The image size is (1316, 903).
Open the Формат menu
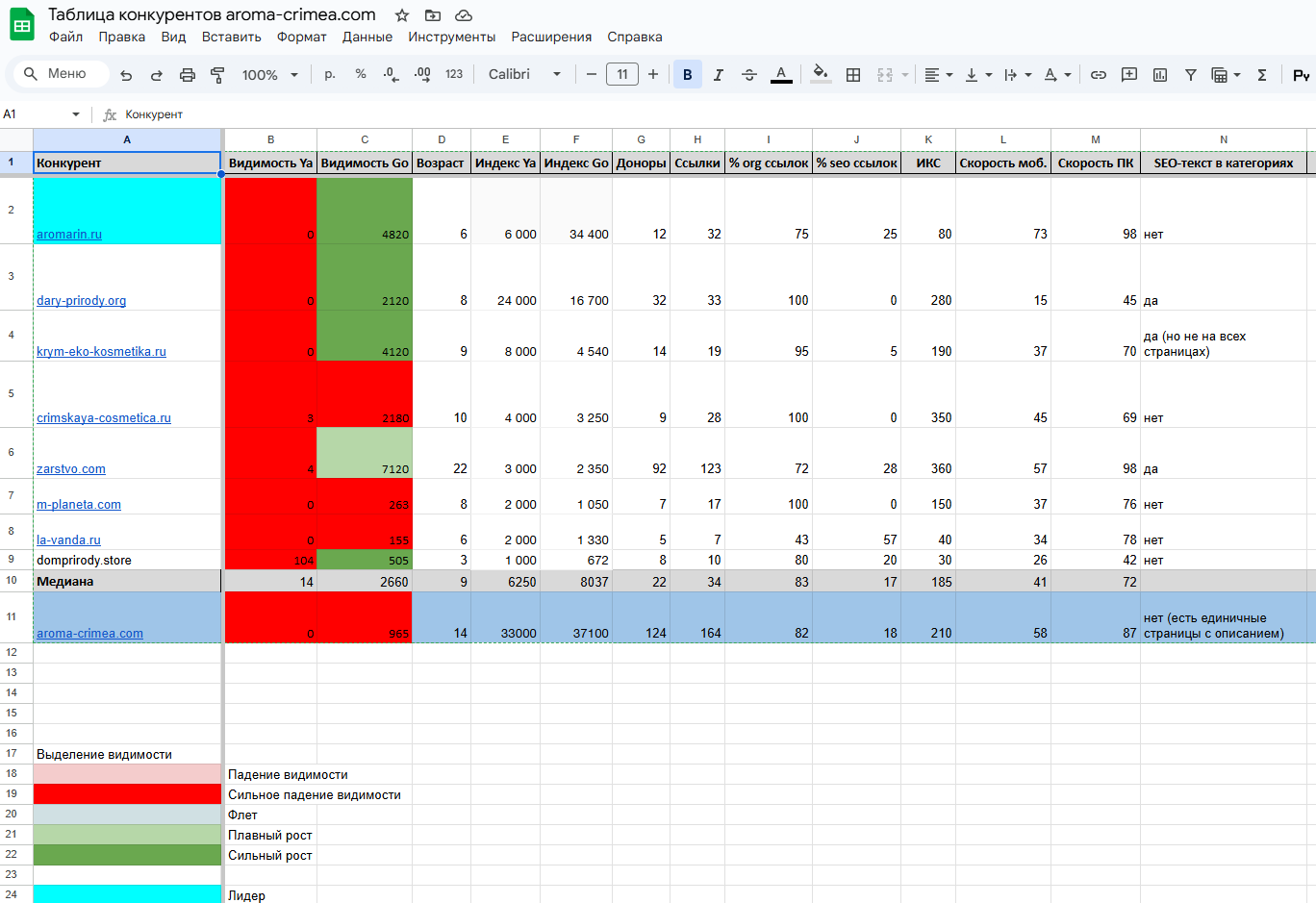pos(302,37)
